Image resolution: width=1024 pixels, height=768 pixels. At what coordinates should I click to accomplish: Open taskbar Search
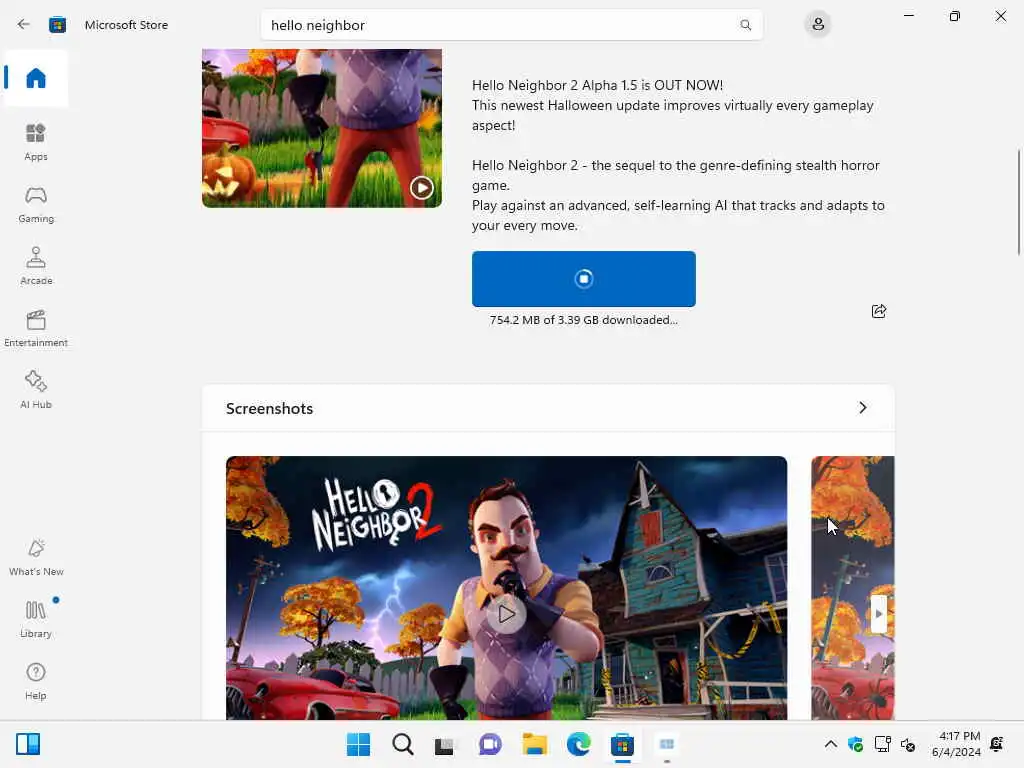[x=403, y=744]
